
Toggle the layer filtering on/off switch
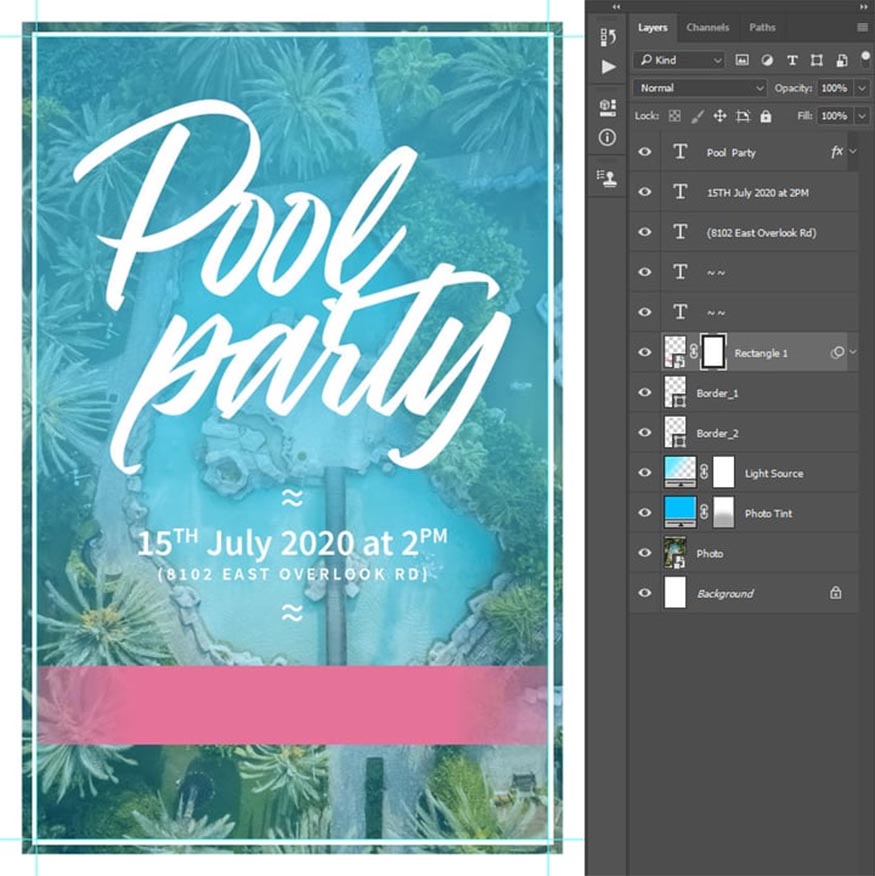click(x=866, y=58)
